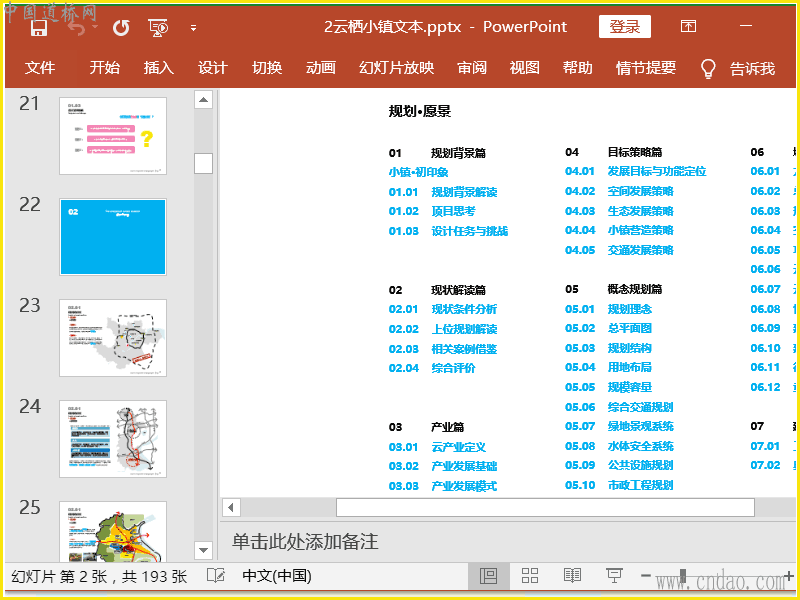Click 中文(中国) language indicator
This screenshot has width=800, height=600.
pos(277,576)
